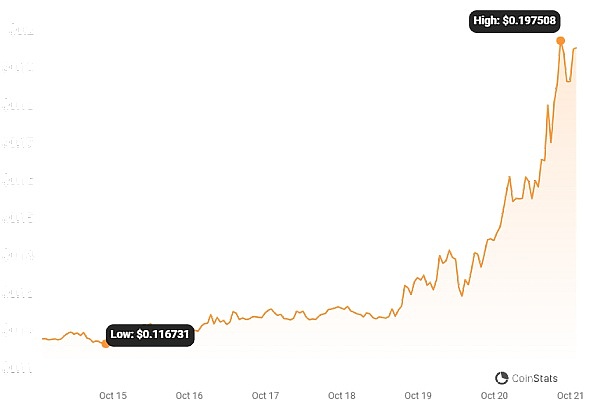This screenshot has width=600, height=410.
Task: Select the Low: $0.116731 label
Action: [150, 334]
